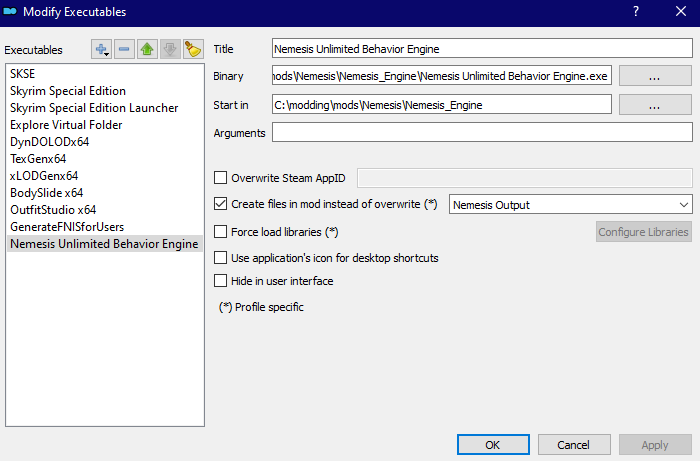Click the Mod Organizer icon in the title bar

coord(10,12)
